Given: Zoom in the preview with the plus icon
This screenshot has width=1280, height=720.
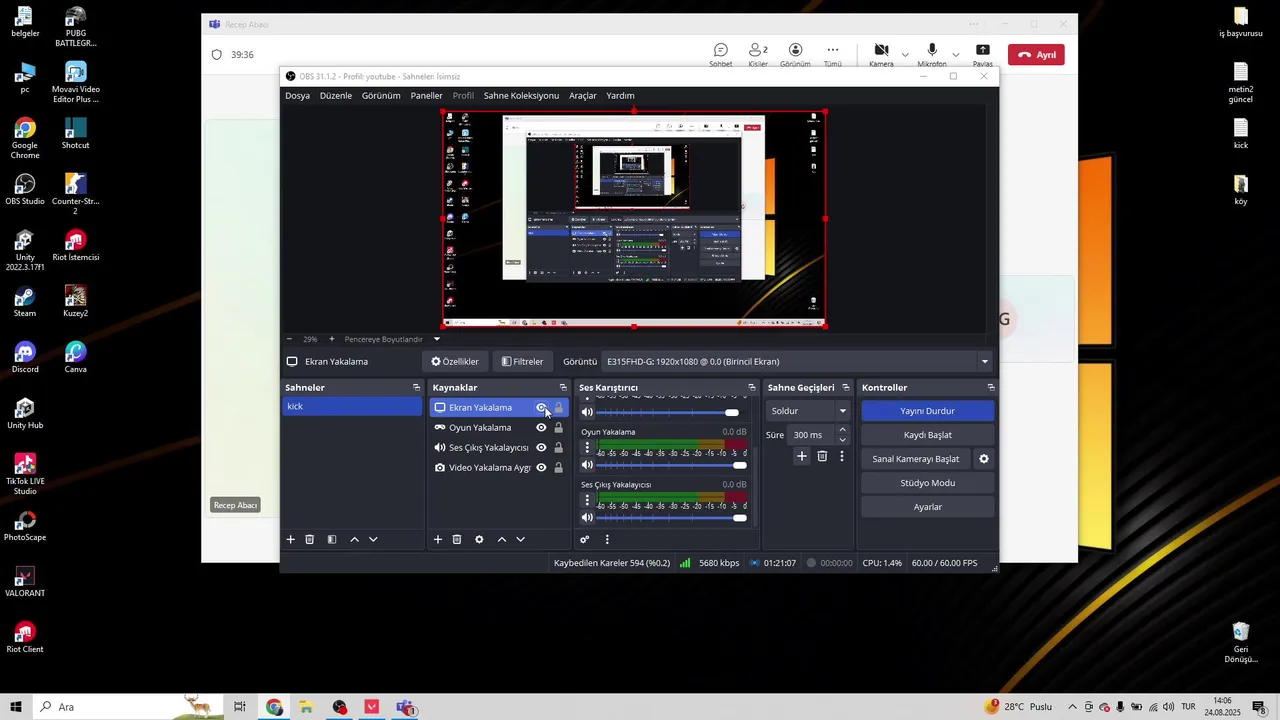Looking at the screenshot, I should [332, 339].
